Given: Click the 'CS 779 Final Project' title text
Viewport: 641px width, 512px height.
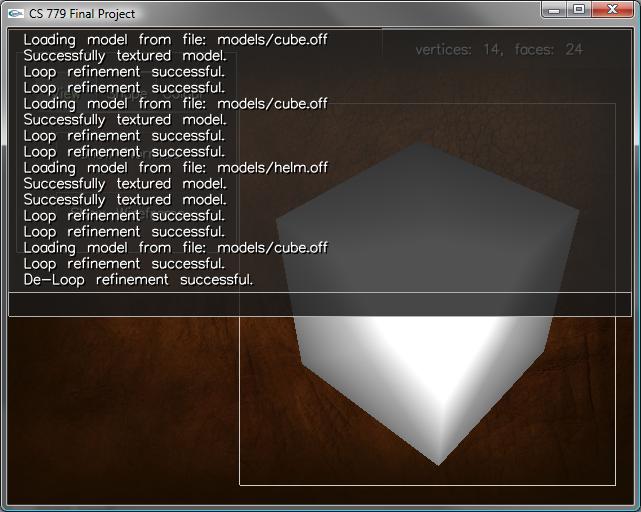Looking at the screenshot, I should (x=82, y=14).
